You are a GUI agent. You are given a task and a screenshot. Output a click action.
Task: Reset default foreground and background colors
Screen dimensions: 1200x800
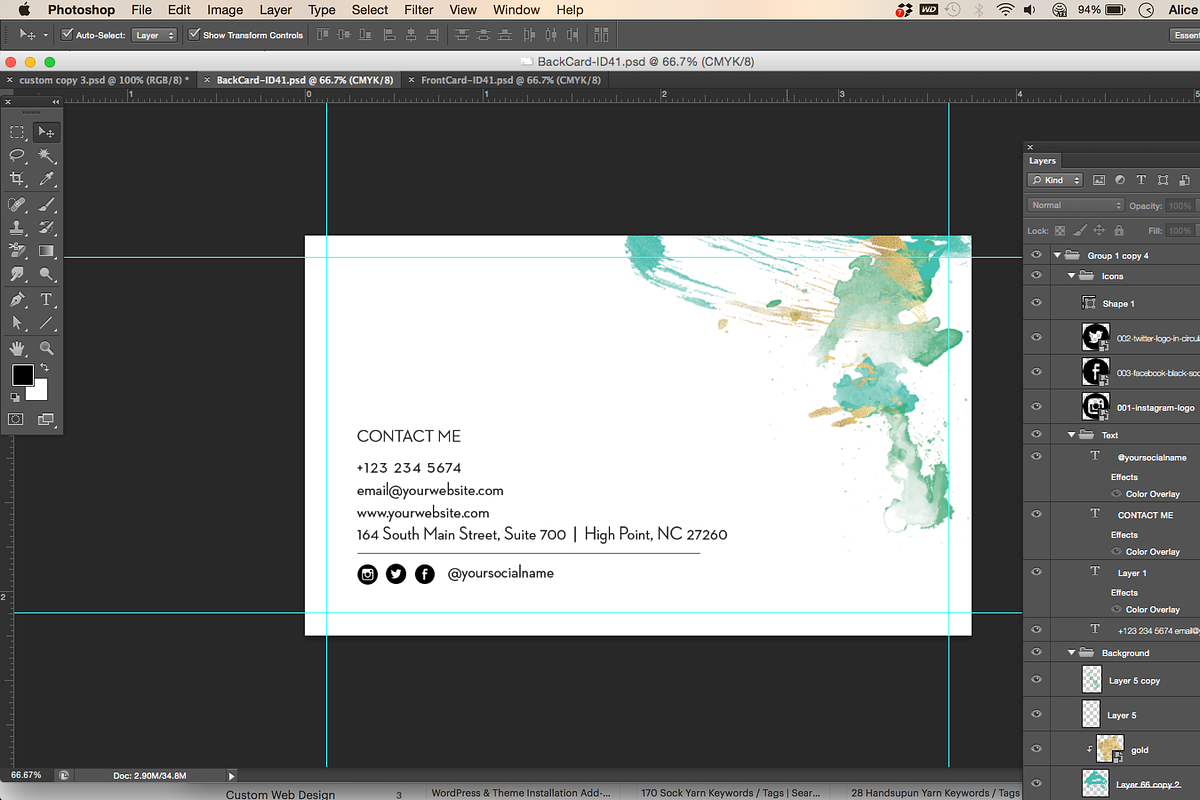[15, 397]
